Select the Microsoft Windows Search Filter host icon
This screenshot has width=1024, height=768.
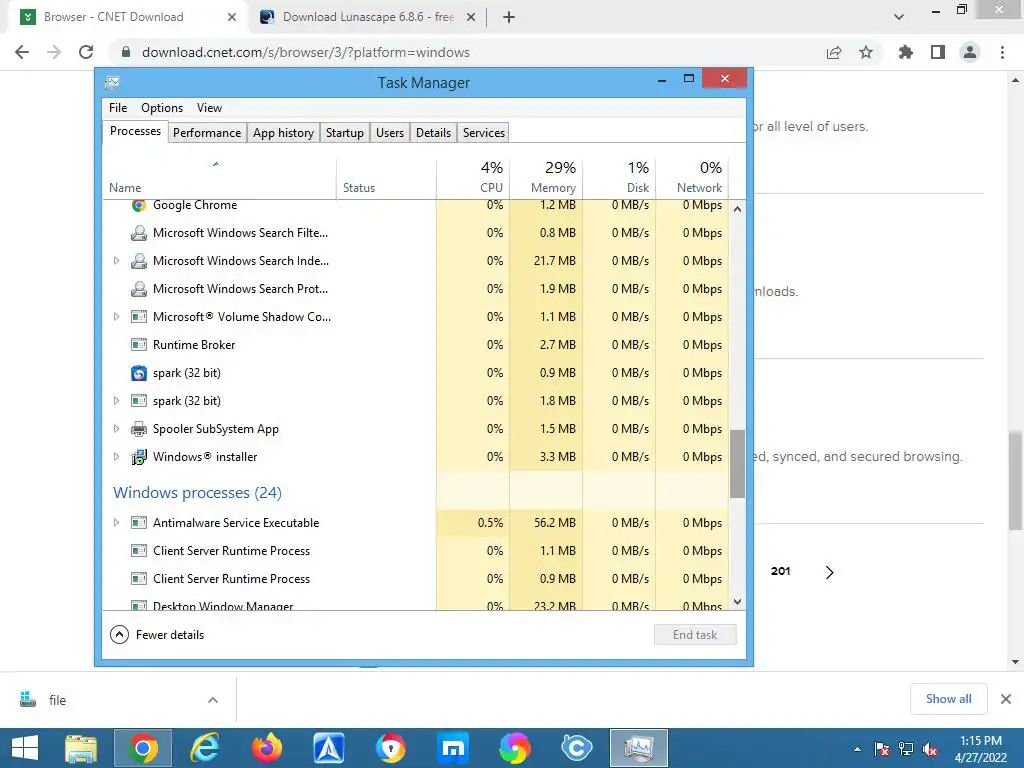138,232
